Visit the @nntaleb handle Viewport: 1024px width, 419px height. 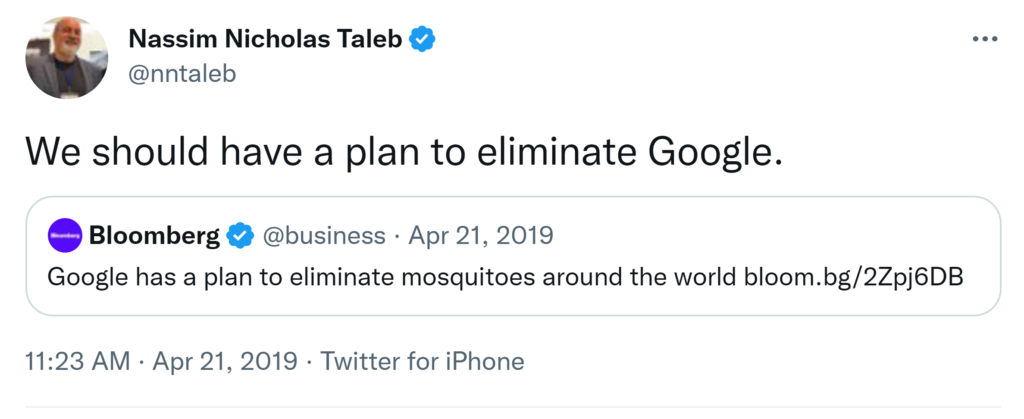[x=182, y=74]
